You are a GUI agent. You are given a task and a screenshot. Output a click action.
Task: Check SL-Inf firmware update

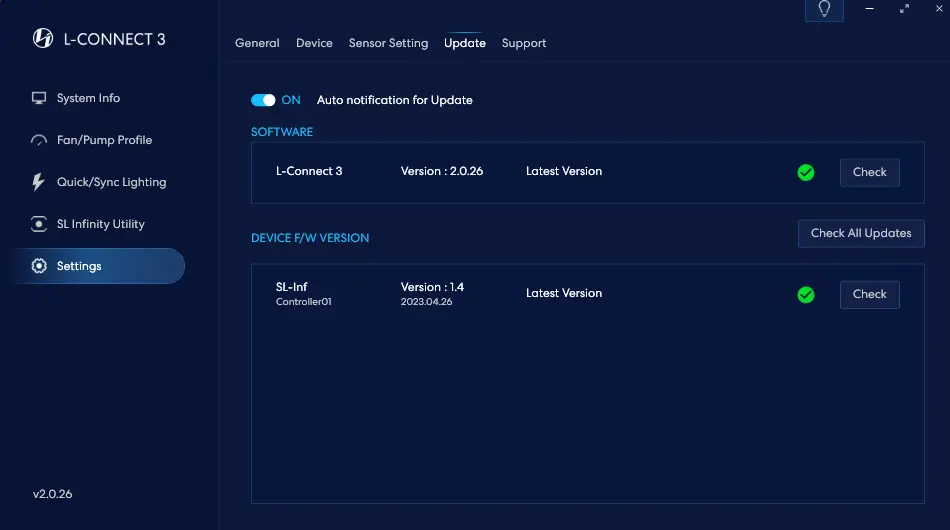pyautogui.click(x=869, y=295)
